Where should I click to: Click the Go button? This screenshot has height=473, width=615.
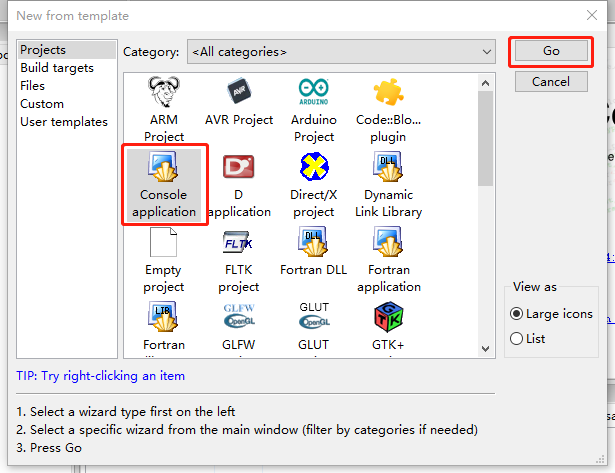tap(551, 51)
